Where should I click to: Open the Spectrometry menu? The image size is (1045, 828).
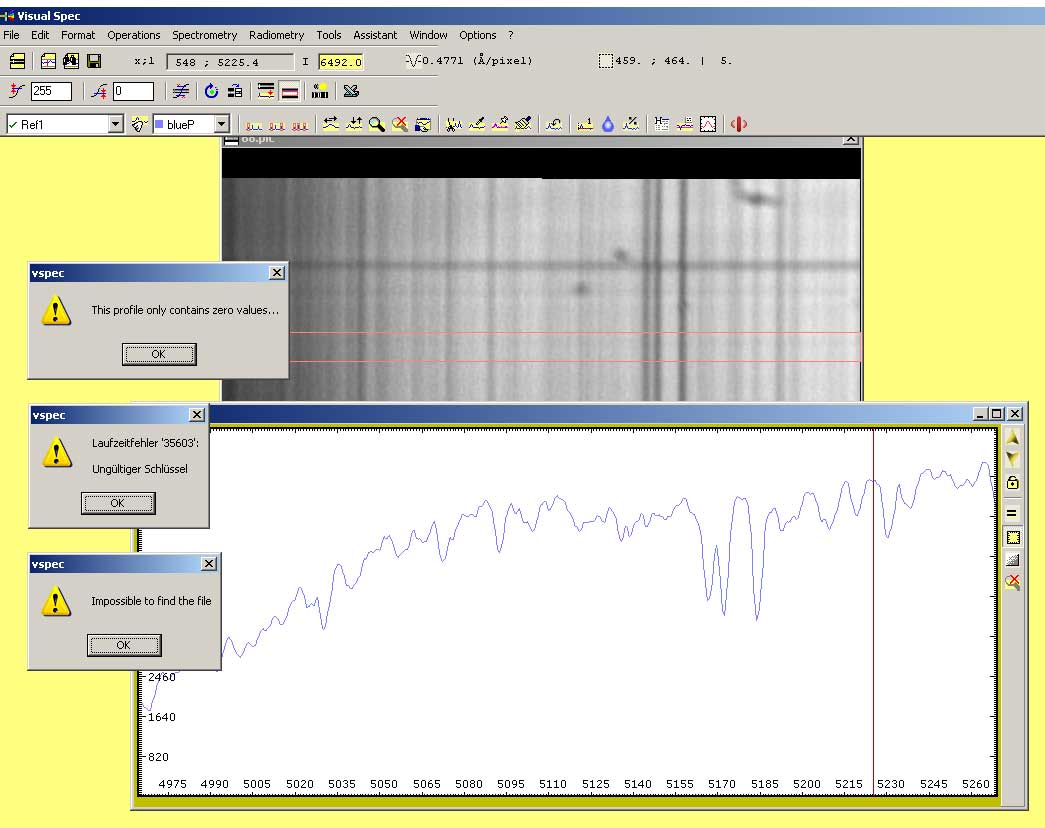pyautogui.click(x=204, y=35)
